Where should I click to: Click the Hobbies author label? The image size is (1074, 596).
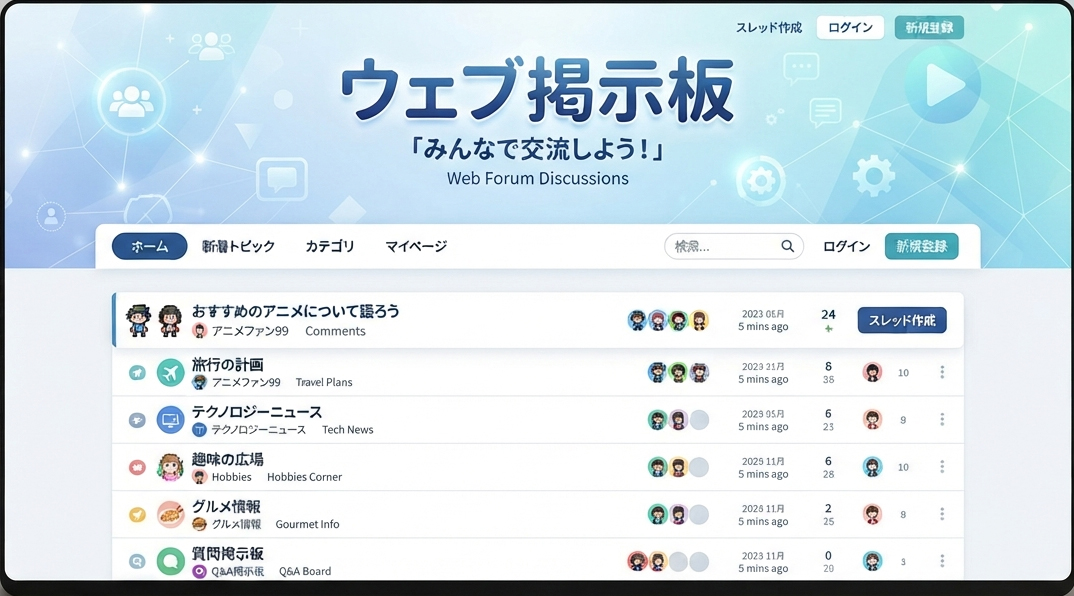tap(232, 477)
